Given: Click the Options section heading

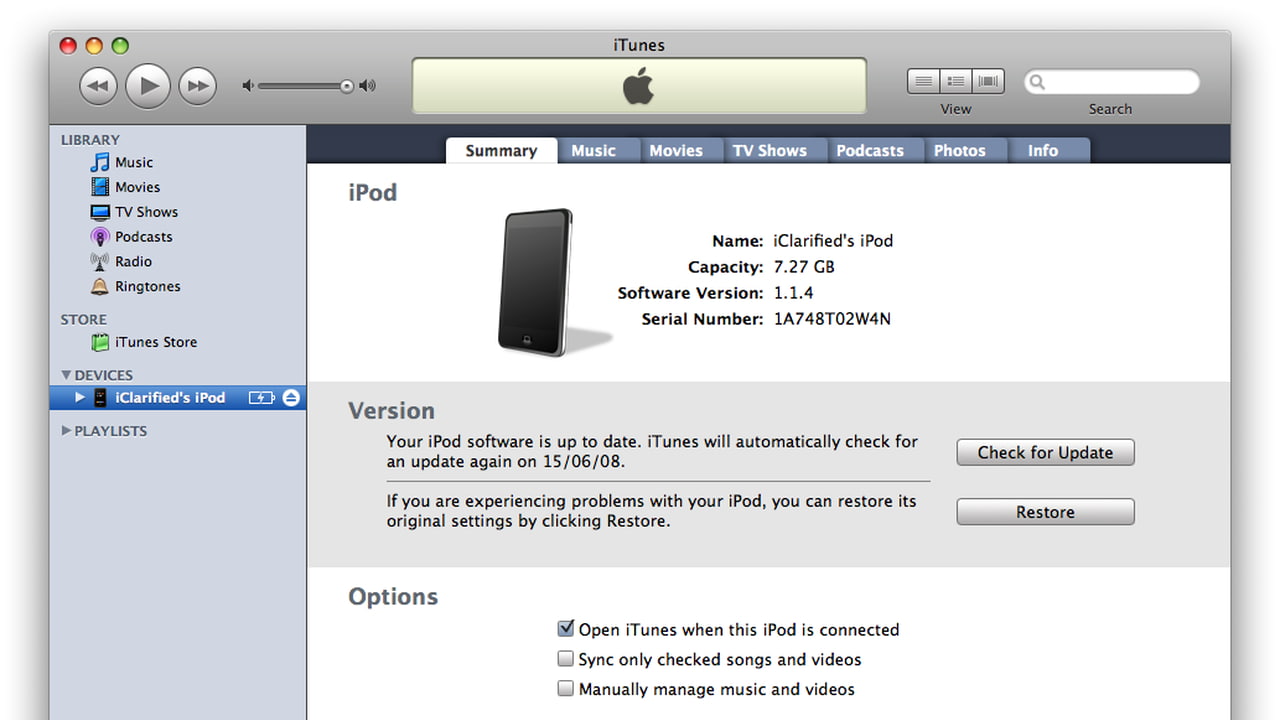Looking at the screenshot, I should pyautogui.click(x=393, y=597).
